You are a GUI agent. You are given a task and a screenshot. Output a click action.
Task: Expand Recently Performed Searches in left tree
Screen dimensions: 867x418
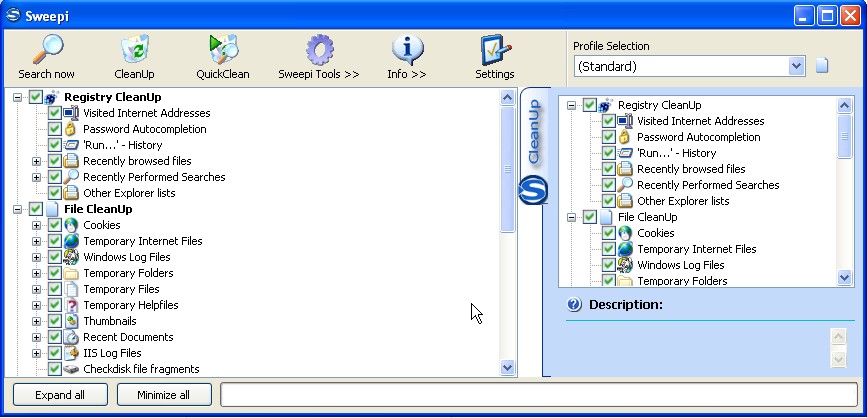(36, 177)
